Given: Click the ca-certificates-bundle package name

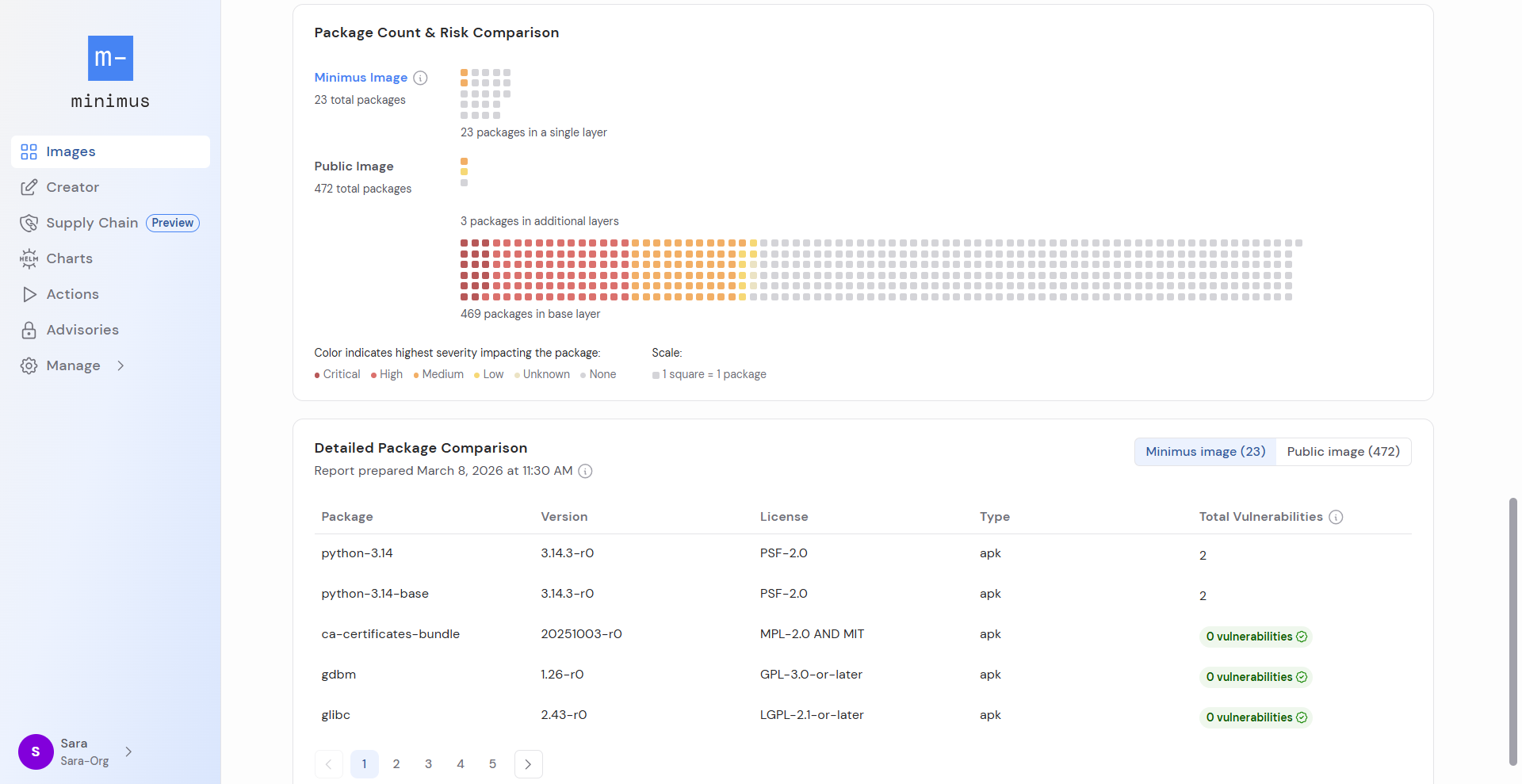Looking at the screenshot, I should (391, 634).
